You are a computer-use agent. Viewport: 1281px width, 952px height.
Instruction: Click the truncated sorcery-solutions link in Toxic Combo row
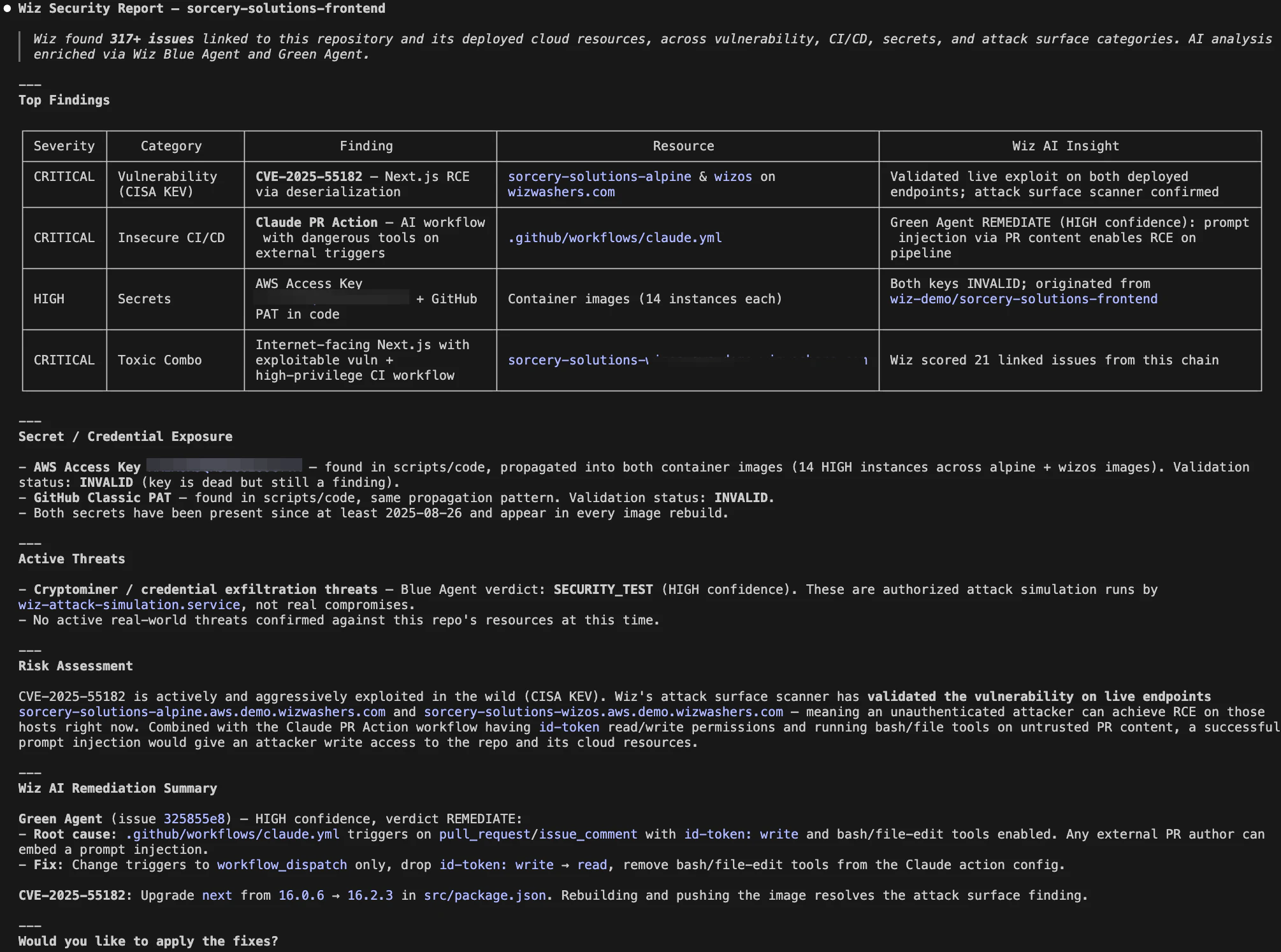pos(688,360)
